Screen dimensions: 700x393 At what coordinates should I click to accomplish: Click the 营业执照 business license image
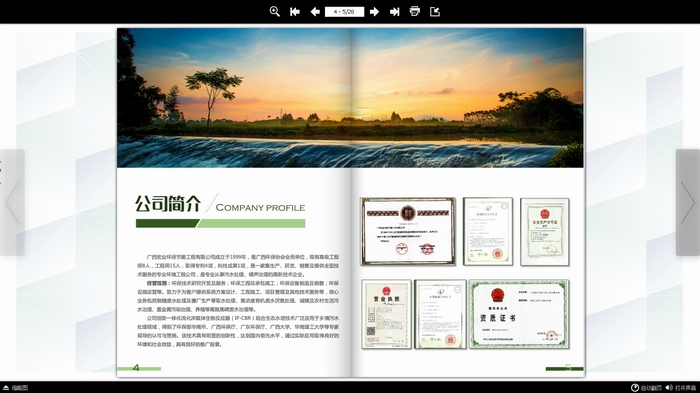point(386,314)
